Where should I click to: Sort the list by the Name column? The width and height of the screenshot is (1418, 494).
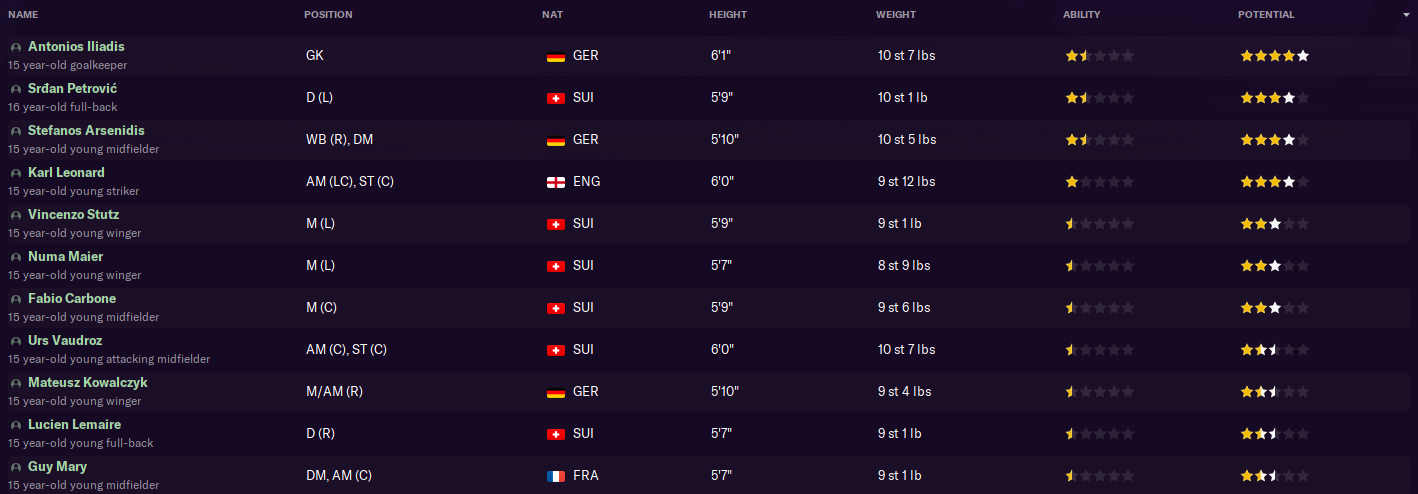click(22, 15)
